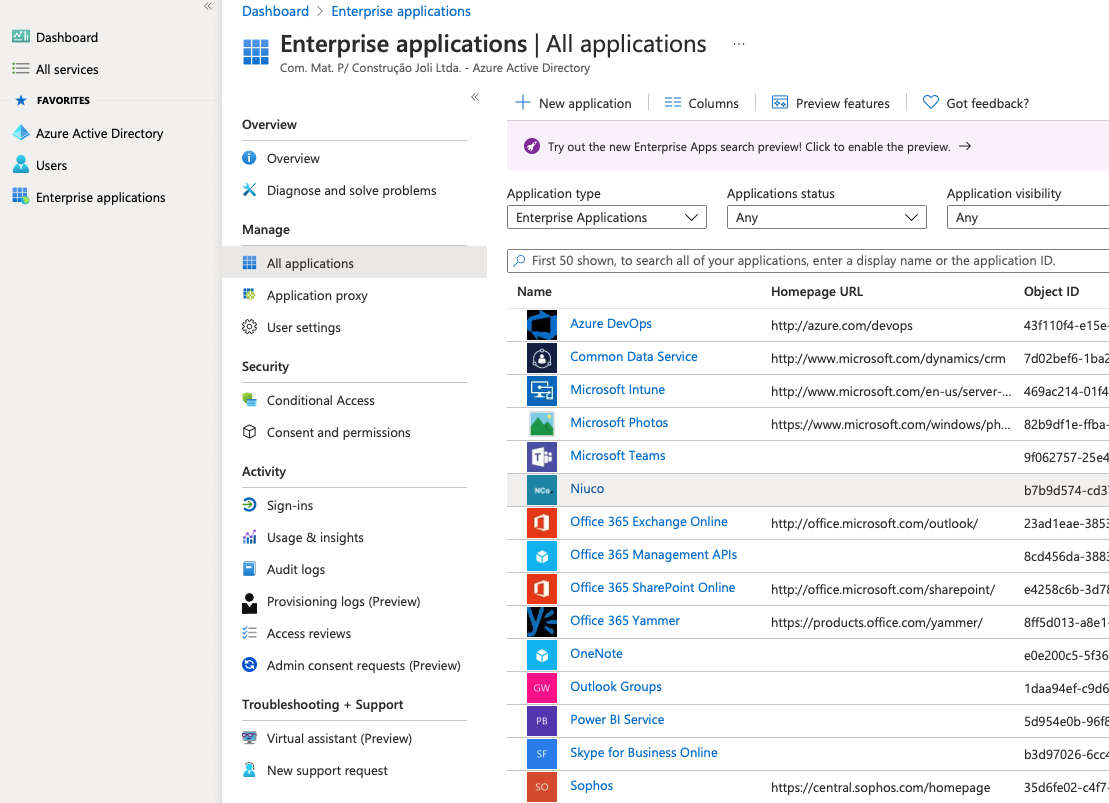Open the Azure DevOps application link
This screenshot has width=1109, height=803.
[611, 323]
